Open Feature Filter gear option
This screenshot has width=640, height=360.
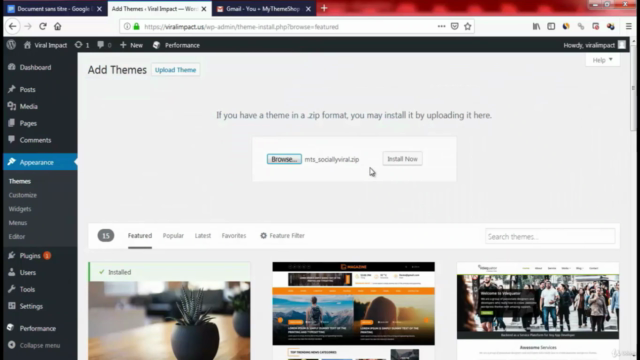[x=282, y=236]
